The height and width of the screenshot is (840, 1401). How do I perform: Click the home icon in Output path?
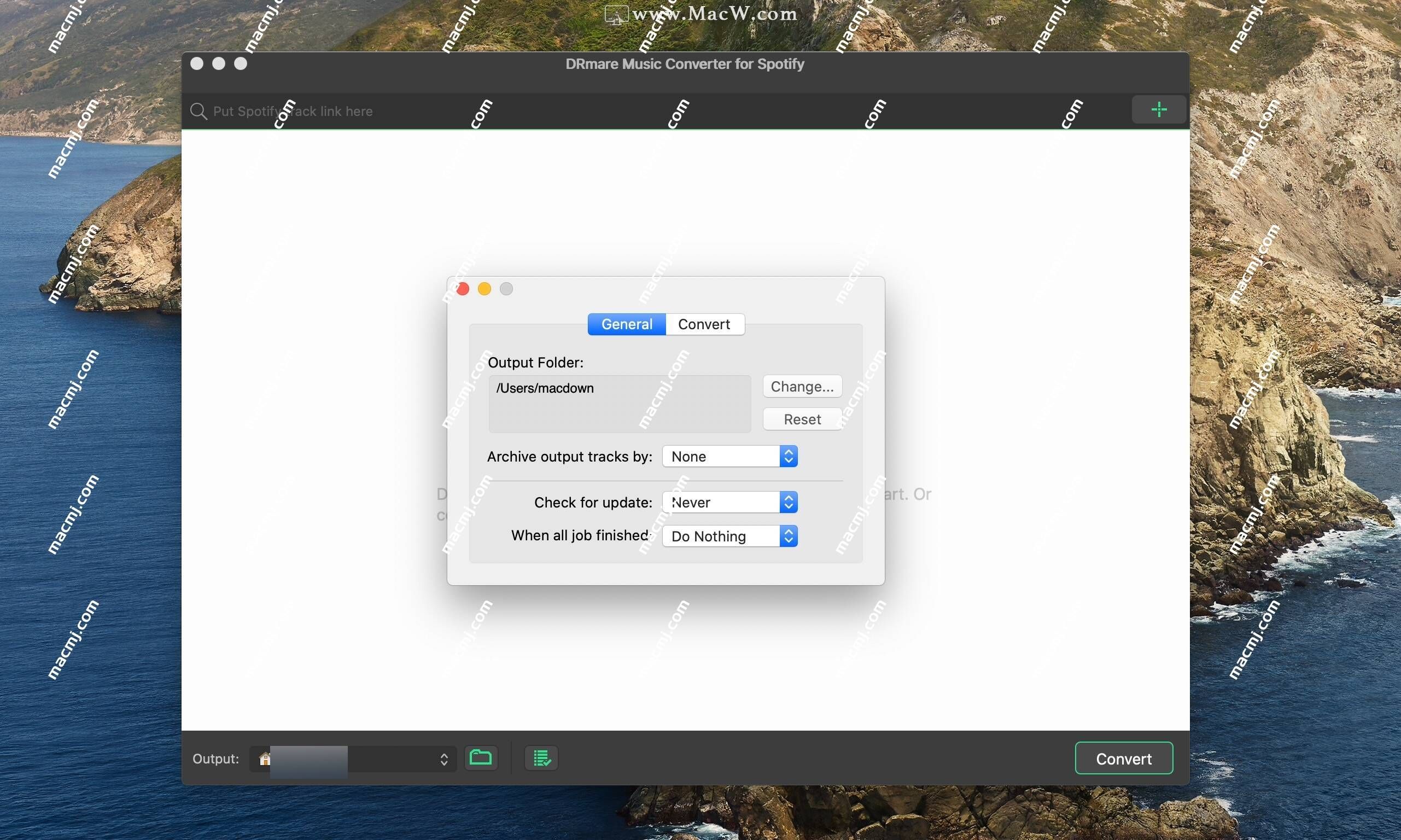(x=264, y=759)
